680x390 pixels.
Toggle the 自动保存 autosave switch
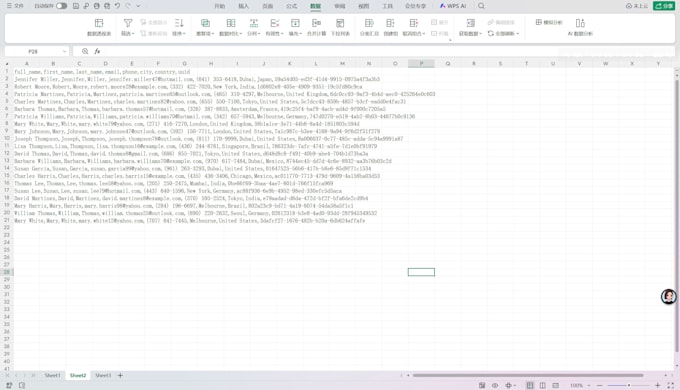click(62, 6)
